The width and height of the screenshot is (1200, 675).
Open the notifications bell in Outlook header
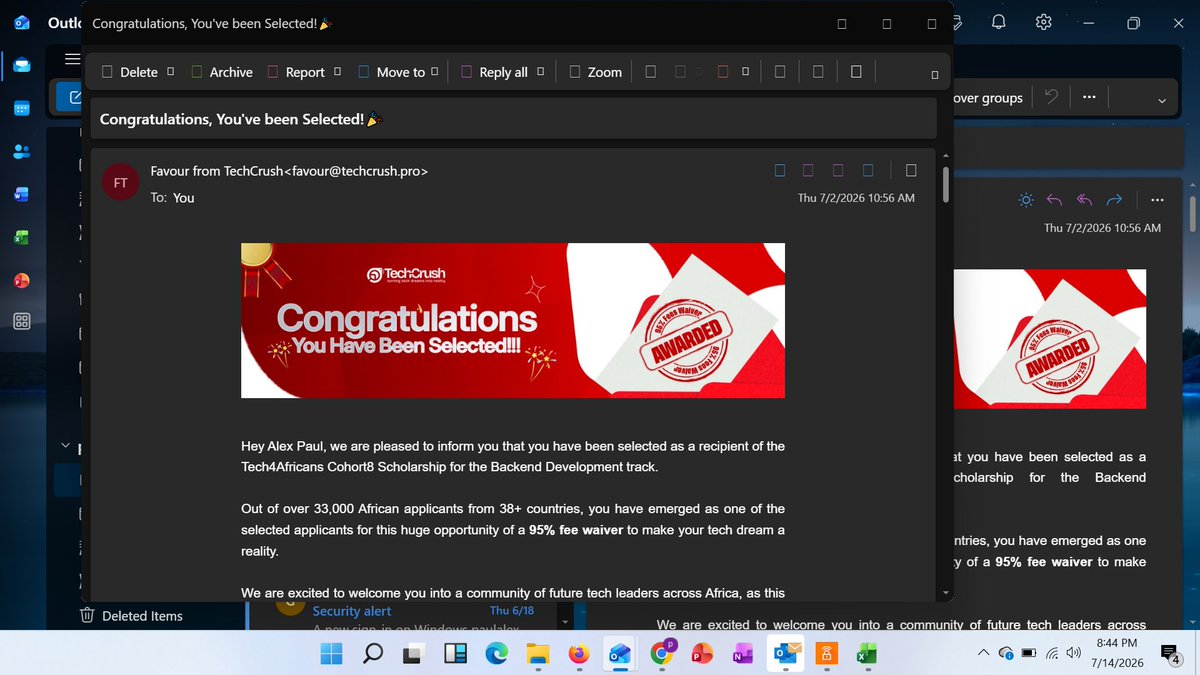[999, 22]
